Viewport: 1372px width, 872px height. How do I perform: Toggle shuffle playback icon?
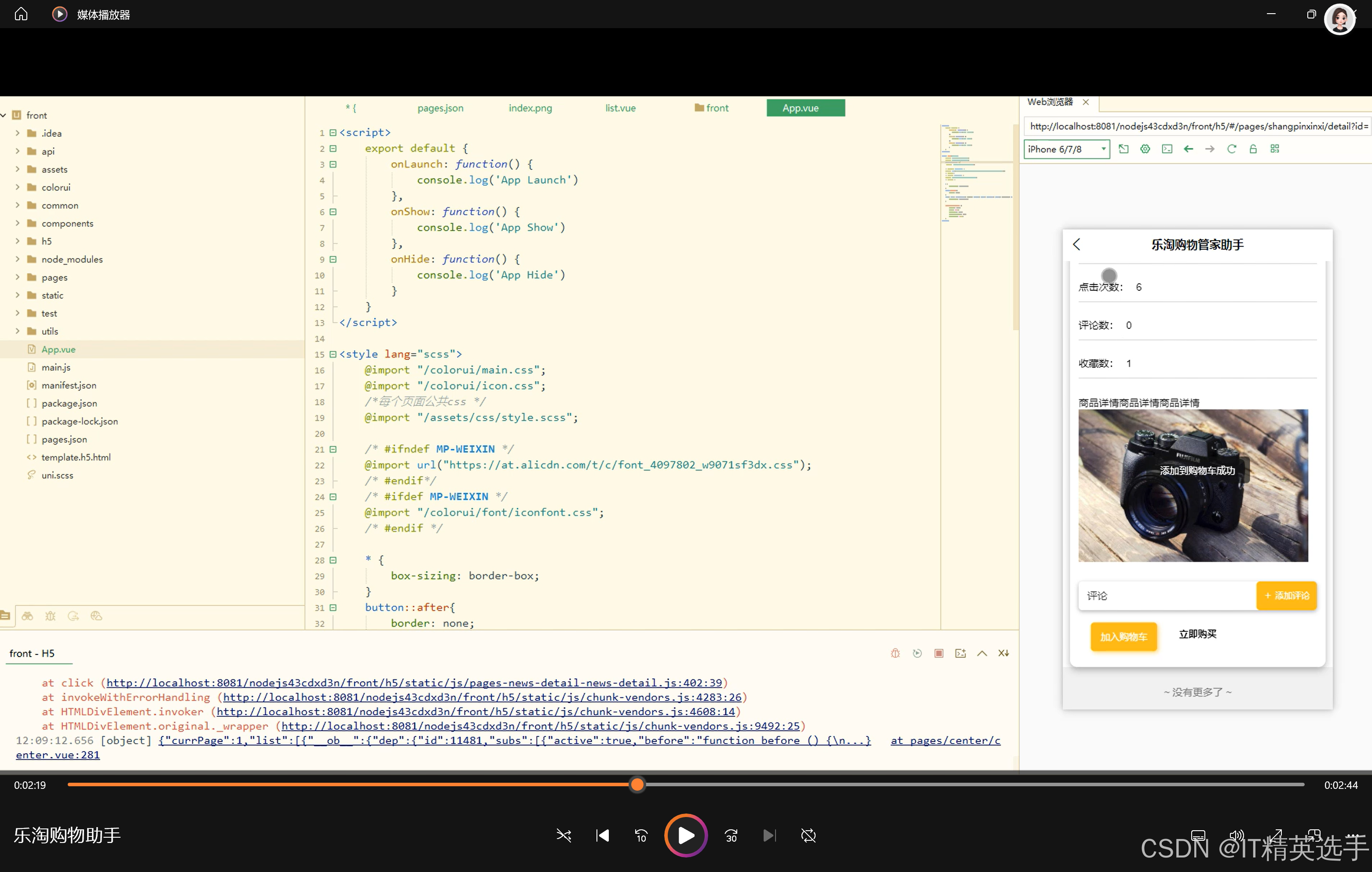563,836
